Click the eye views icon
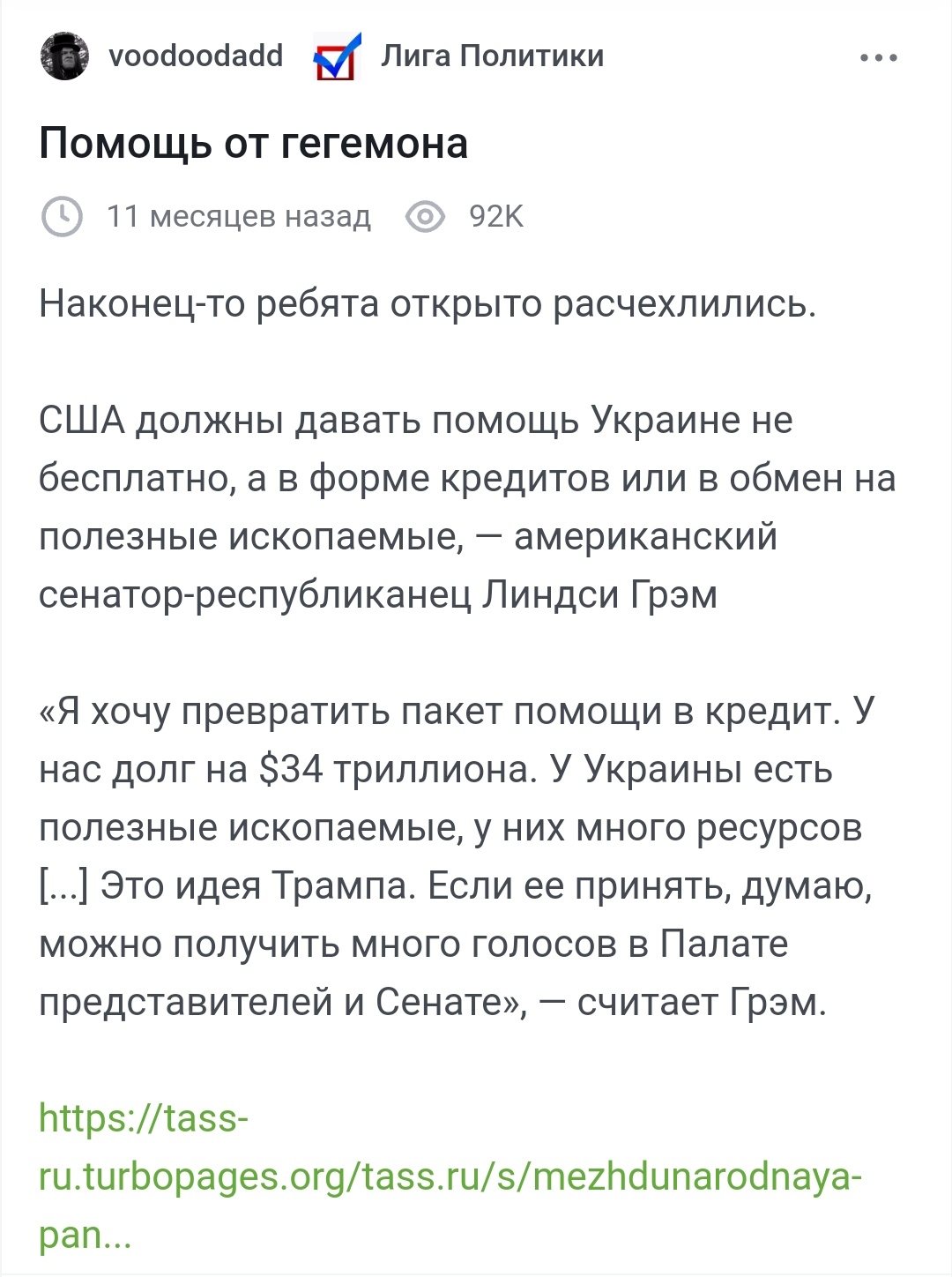Viewport: 952px width, 1277px height. click(x=425, y=216)
